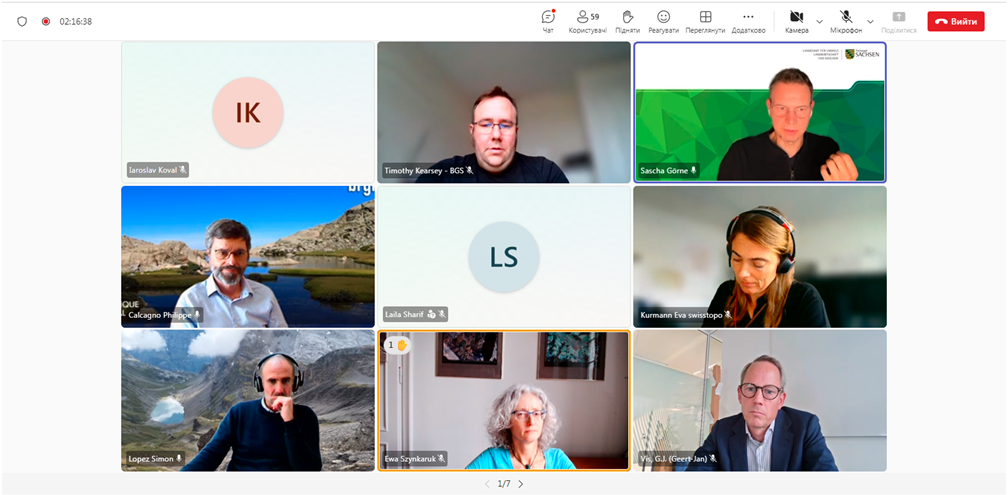This screenshot has height=495, width=1008.
Task: Go to previous page of participants
Action: (487, 484)
